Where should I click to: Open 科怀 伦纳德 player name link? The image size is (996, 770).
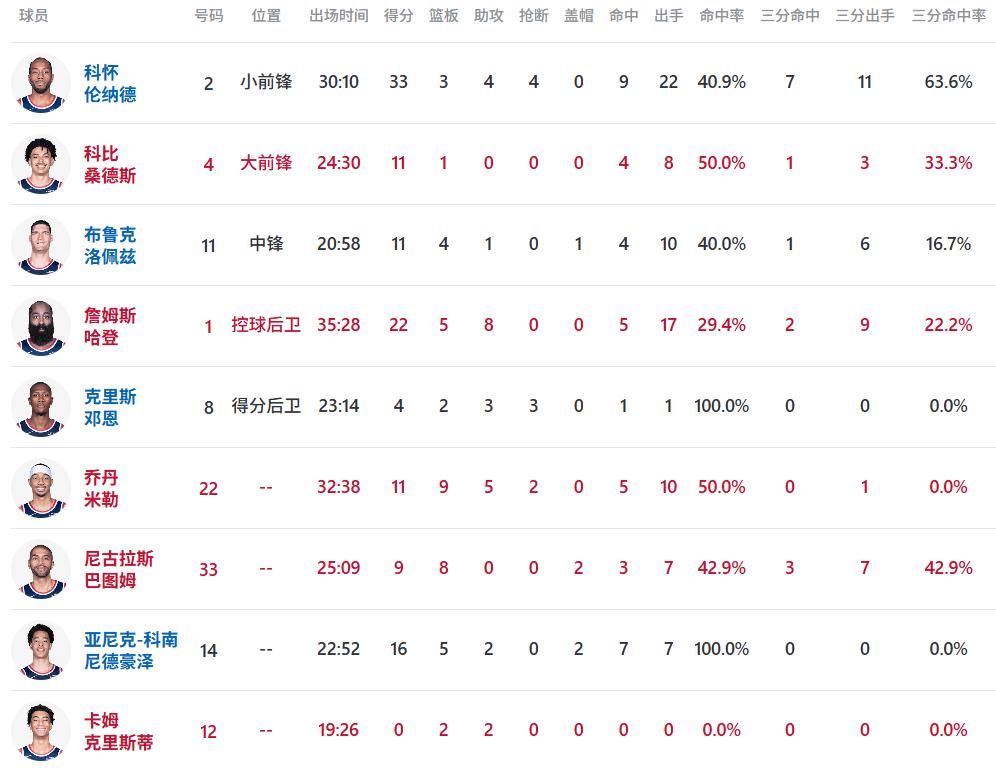[x=110, y=84]
